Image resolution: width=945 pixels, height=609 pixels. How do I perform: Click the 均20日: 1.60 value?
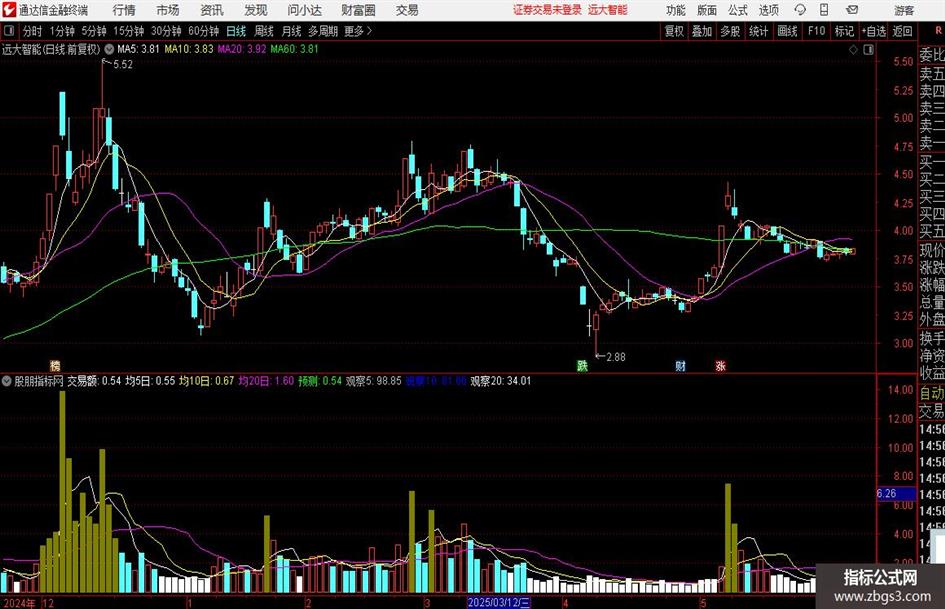click(266, 381)
